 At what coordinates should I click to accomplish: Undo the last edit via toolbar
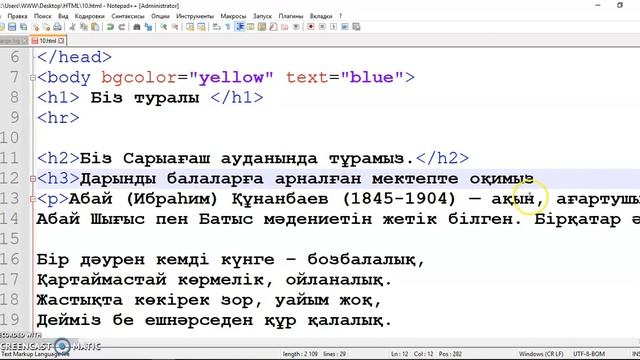tap(110, 27)
